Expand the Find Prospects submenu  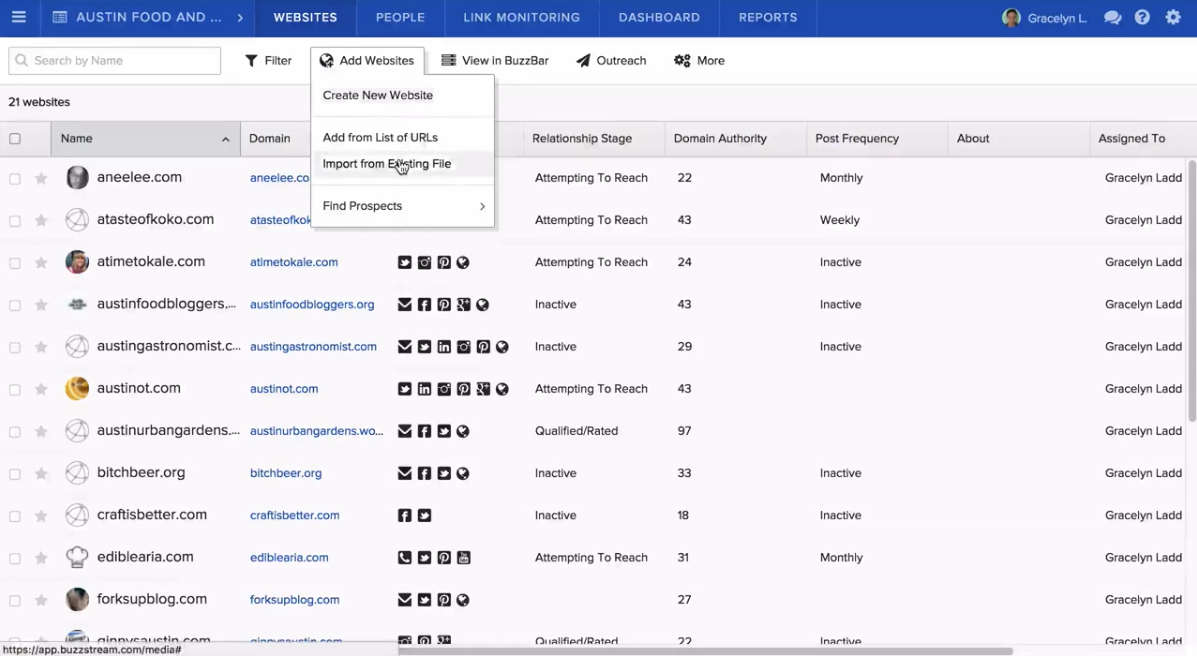[x=403, y=205]
